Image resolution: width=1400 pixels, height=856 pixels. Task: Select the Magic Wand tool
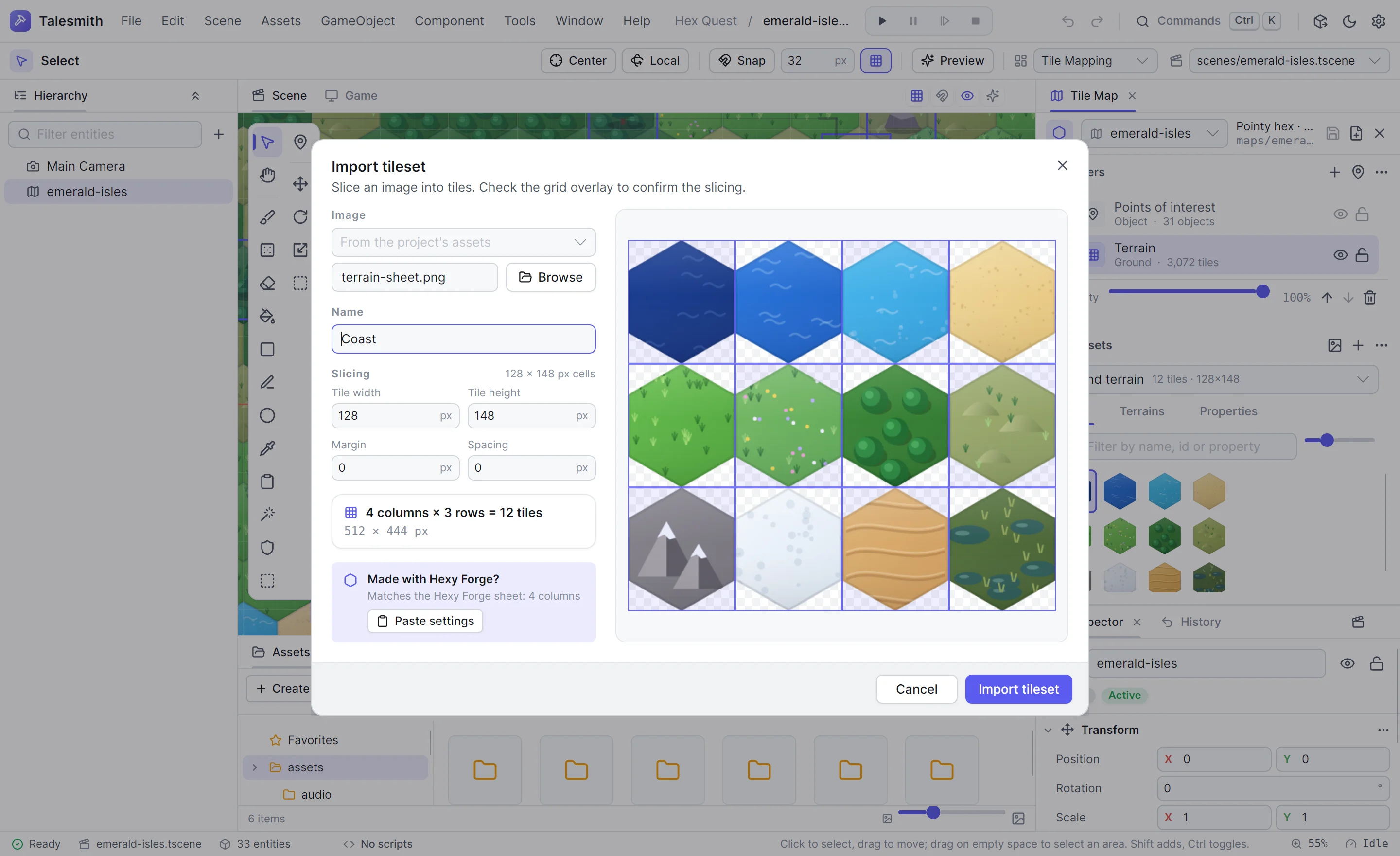point(267,514)
